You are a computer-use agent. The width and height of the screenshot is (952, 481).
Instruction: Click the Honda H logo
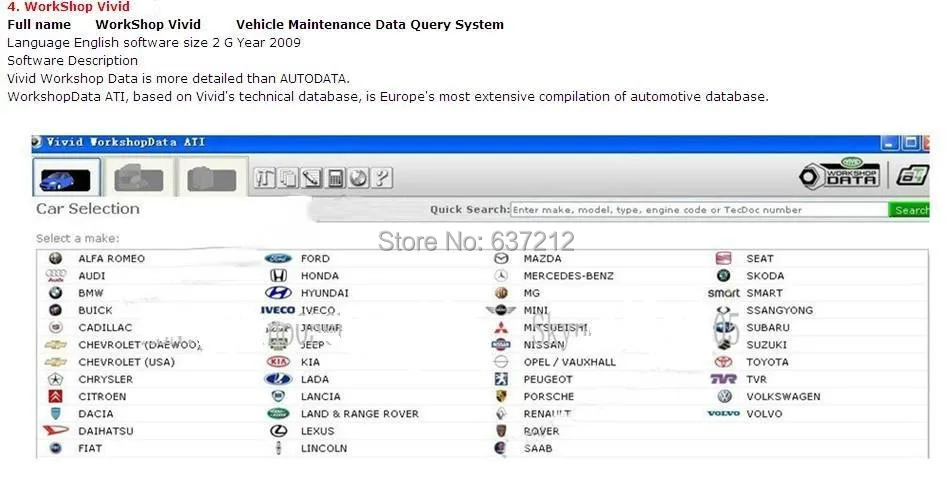[x=278, y=276]
